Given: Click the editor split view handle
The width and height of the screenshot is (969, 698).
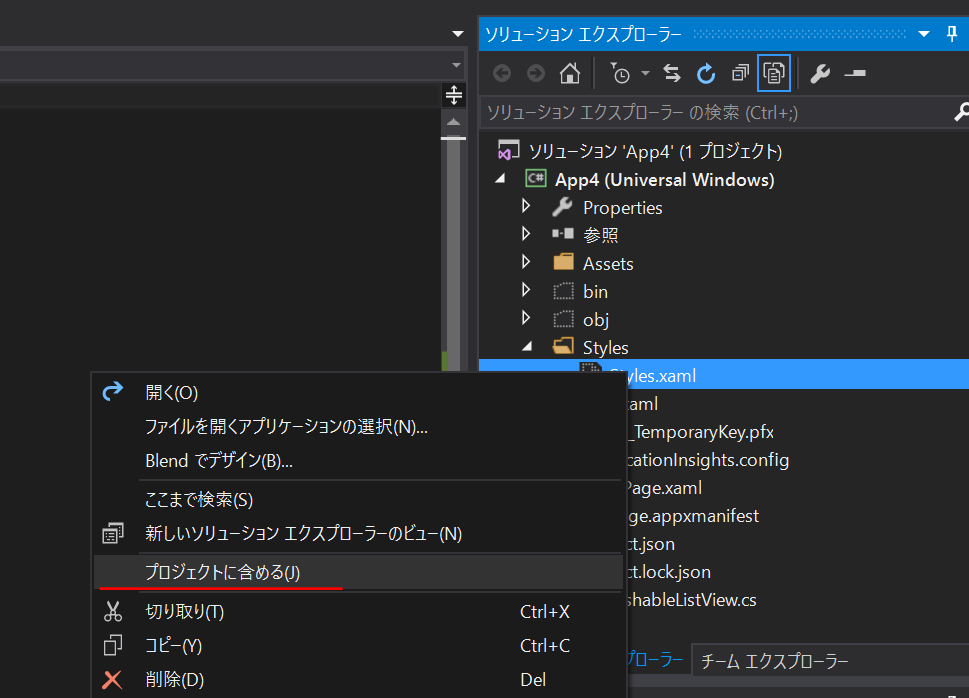Looking at the screenshot, I should click(x=454, y=95).
